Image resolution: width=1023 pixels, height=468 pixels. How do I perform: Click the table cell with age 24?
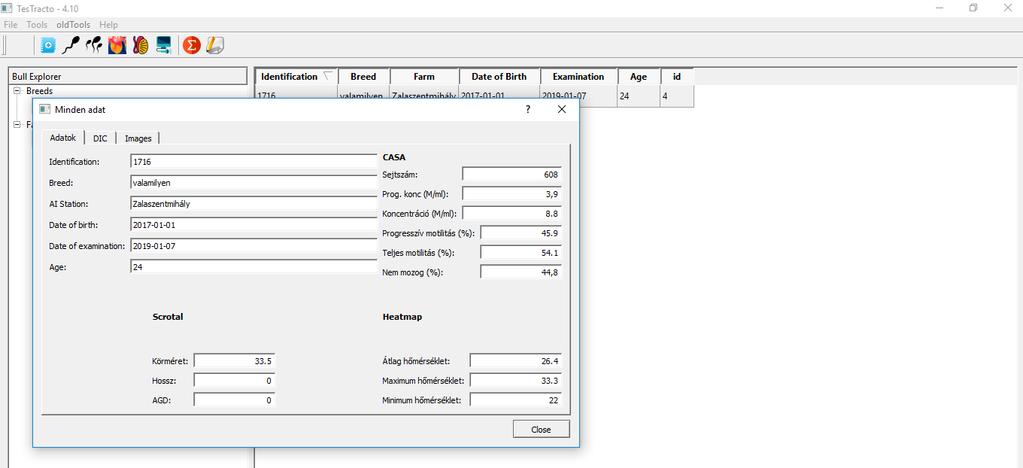click(x=639, y=96)
